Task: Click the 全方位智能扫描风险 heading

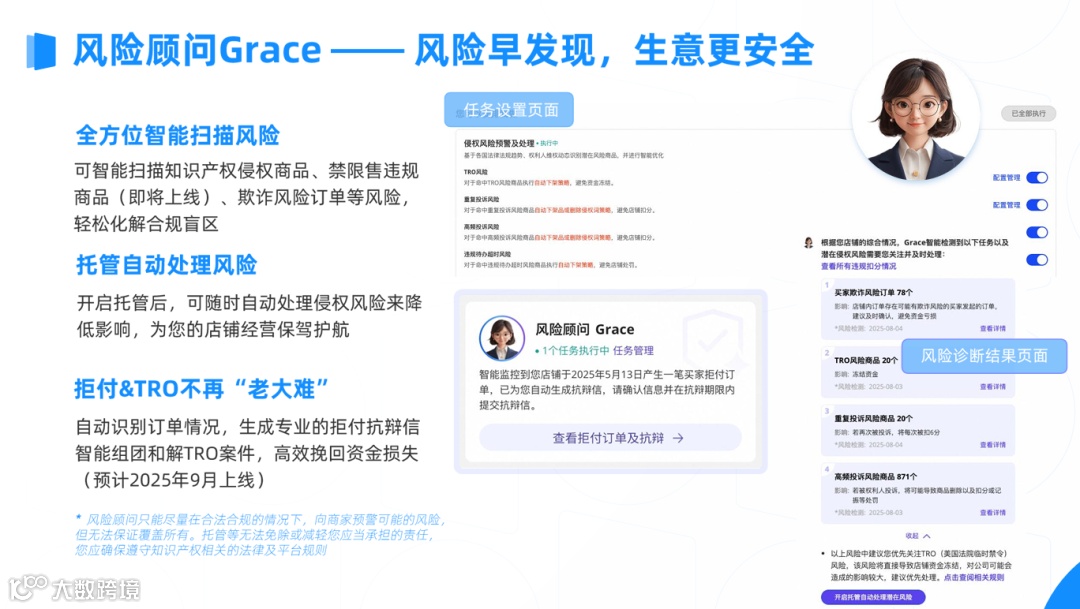Action: click(x=178, y=135)
